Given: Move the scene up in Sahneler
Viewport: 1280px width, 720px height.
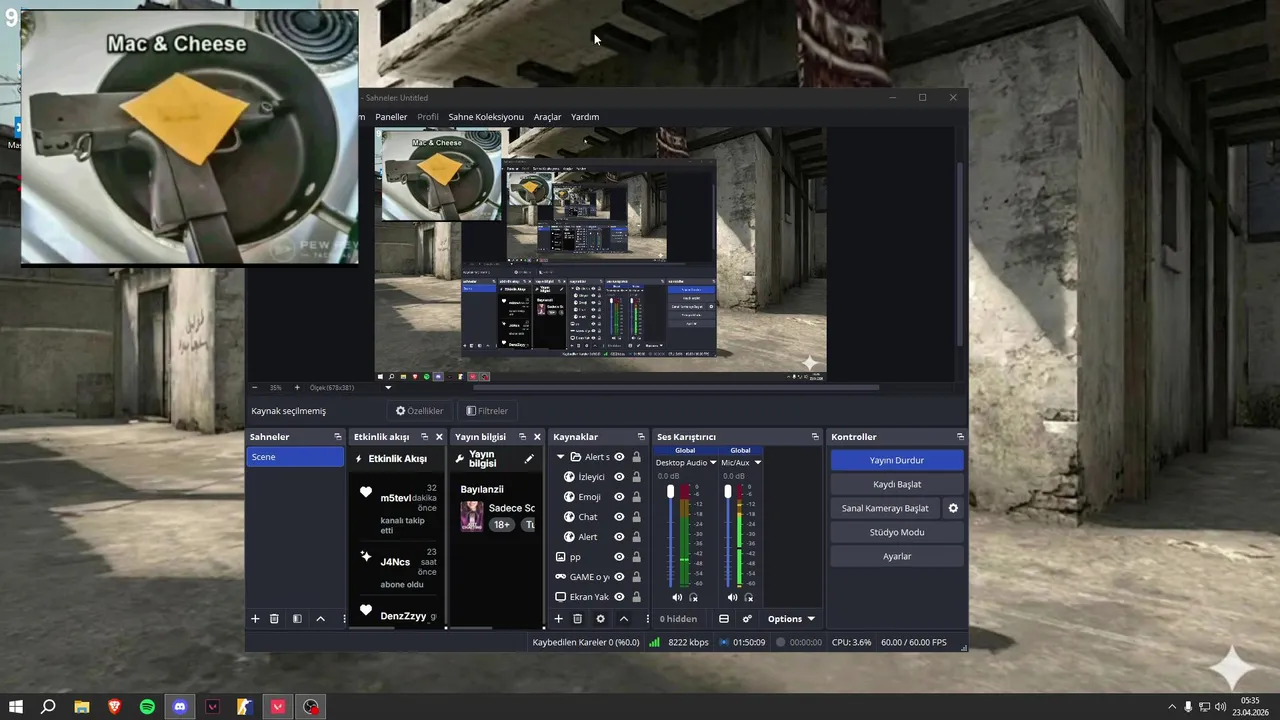Looking at the screenshot, I should 320,619.
